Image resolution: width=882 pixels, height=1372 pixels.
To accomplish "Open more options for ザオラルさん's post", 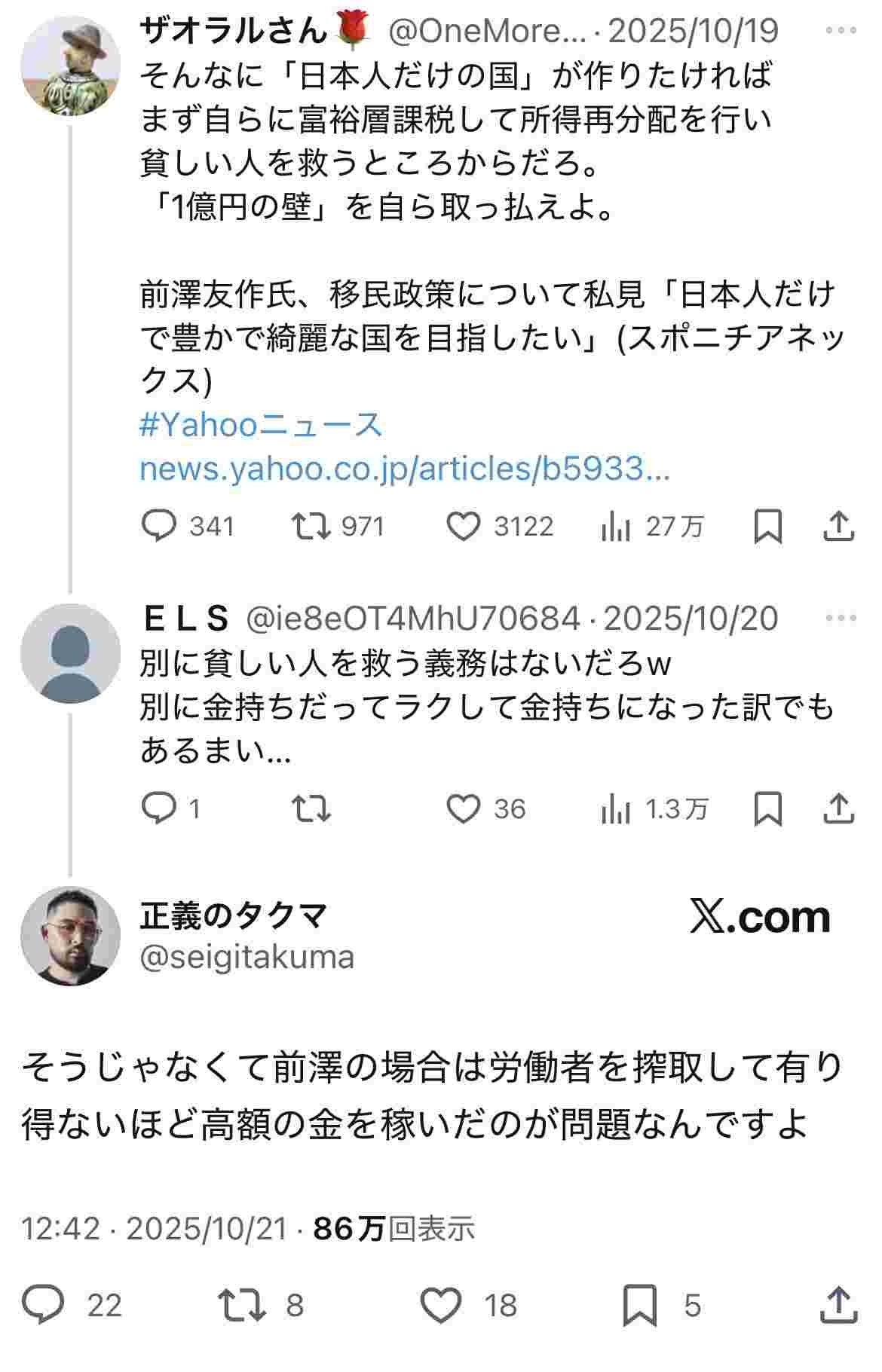I will pos(841,31).
